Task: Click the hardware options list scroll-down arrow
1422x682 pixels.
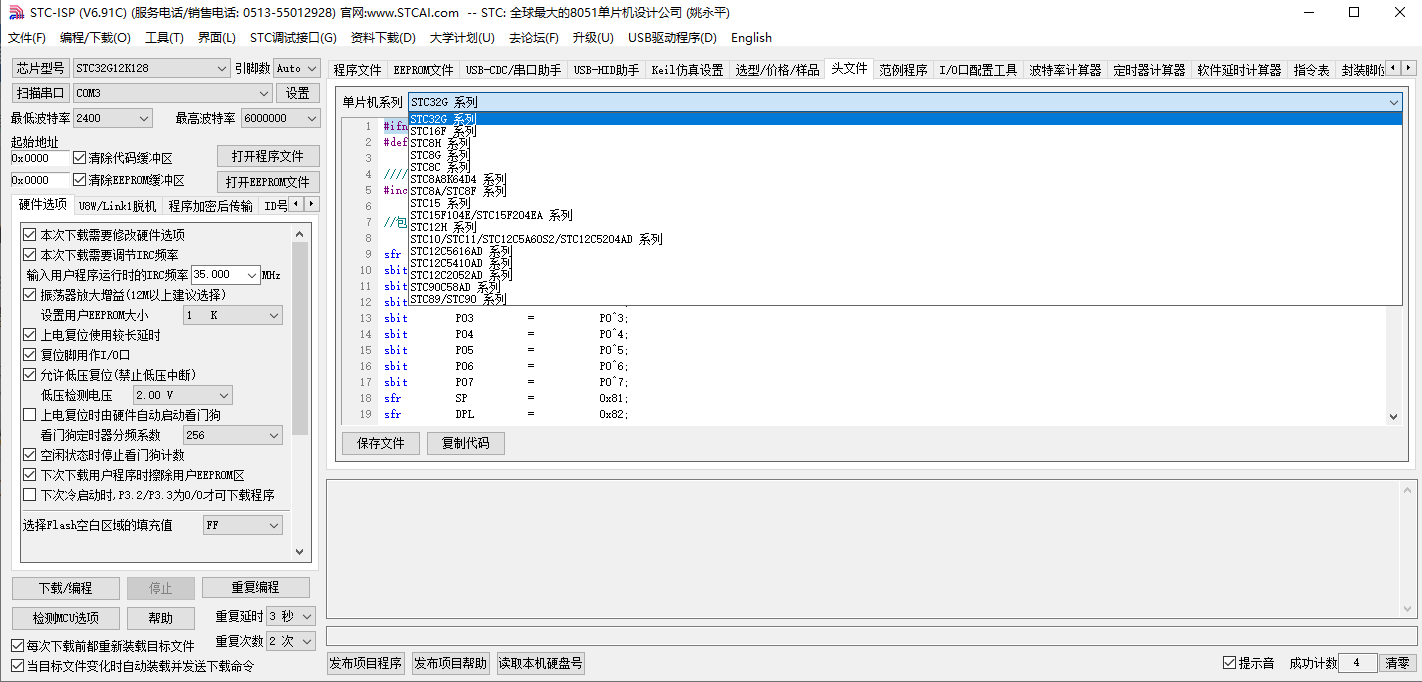Action: tap(299, 551)
